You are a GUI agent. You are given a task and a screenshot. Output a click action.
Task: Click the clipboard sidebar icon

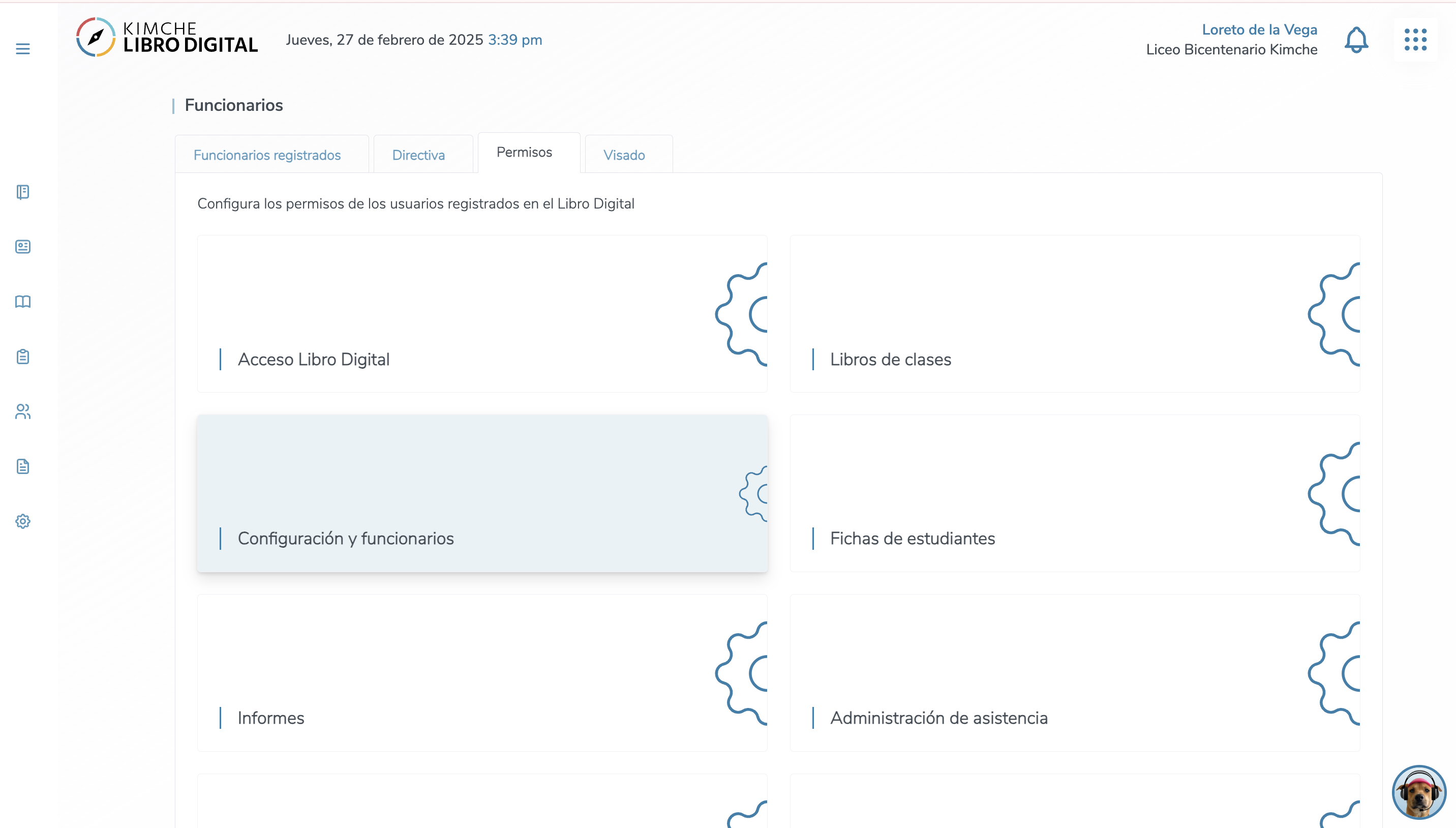(x=23, y=357)
